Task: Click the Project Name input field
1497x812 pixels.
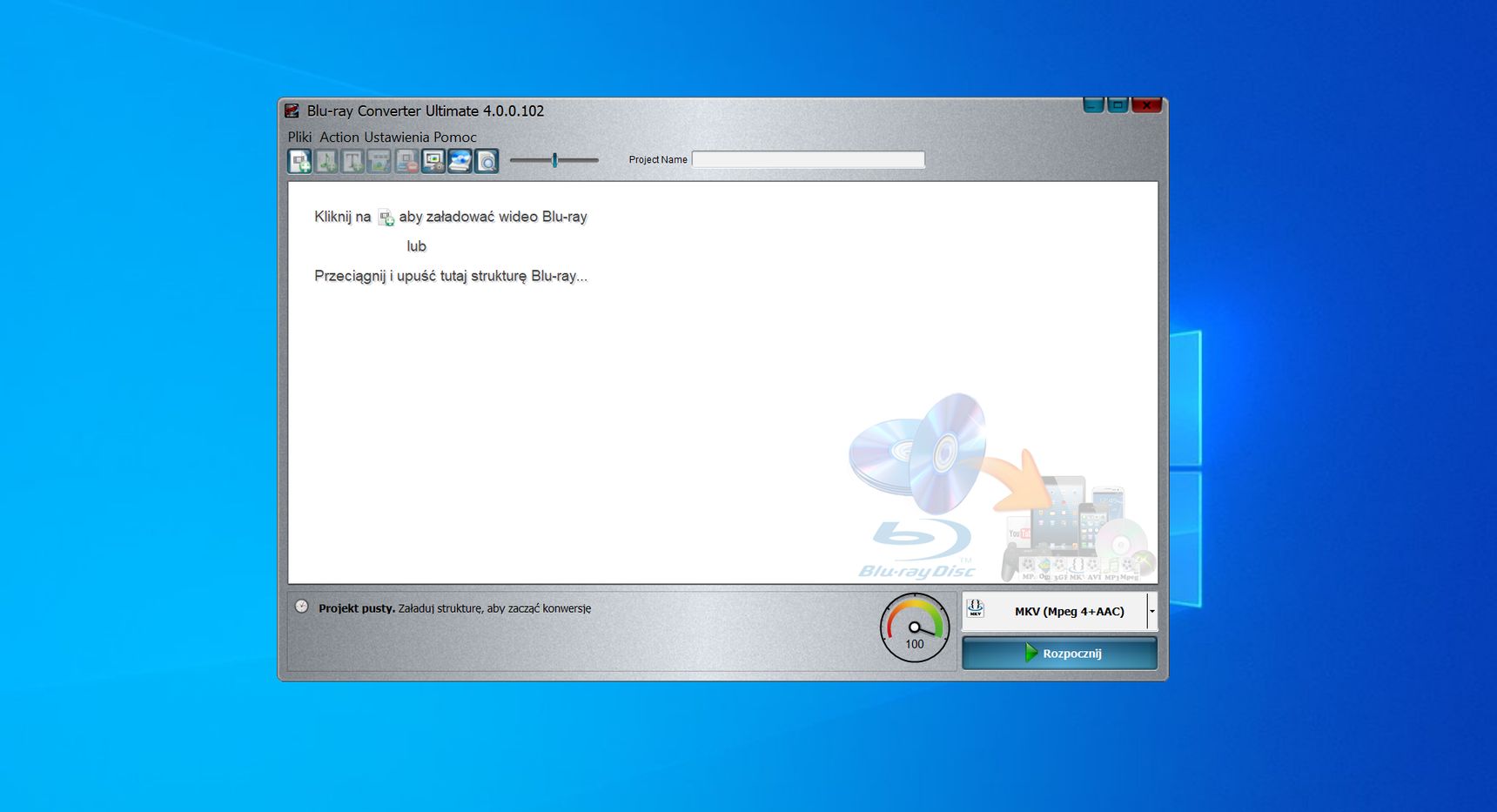Action: coord(808,159)
